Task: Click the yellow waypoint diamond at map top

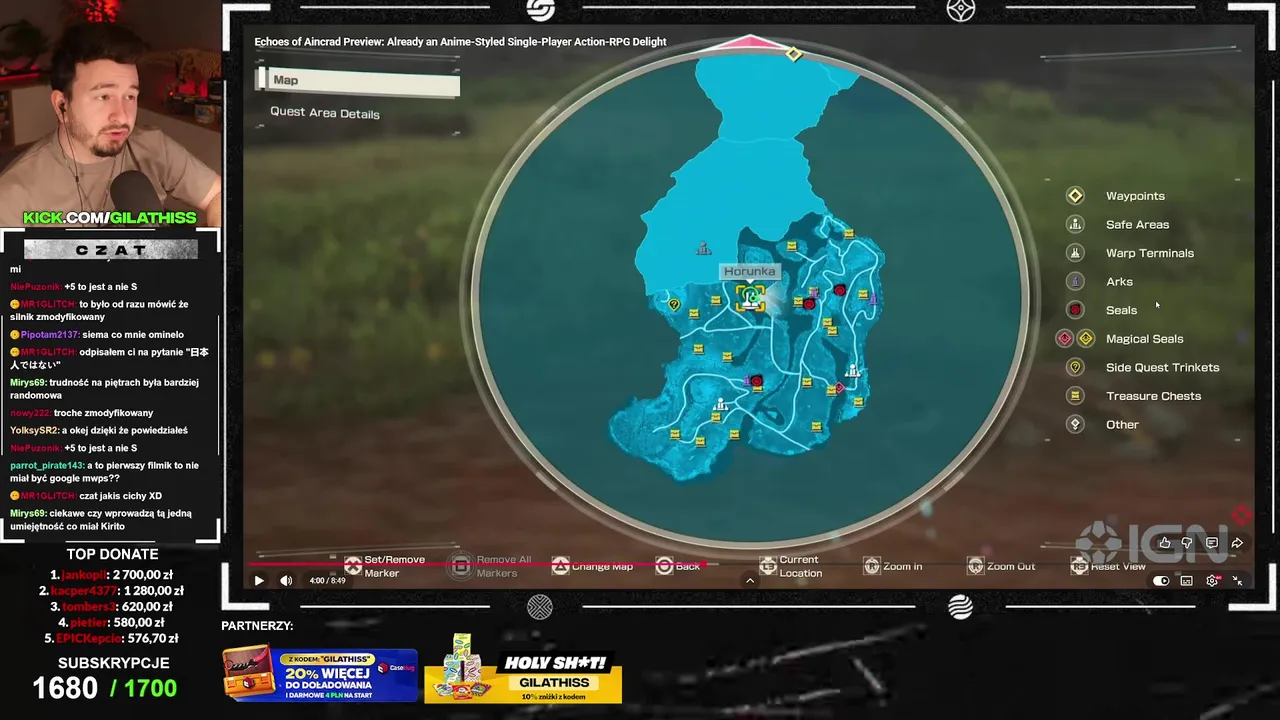Action: click(793, 54)
